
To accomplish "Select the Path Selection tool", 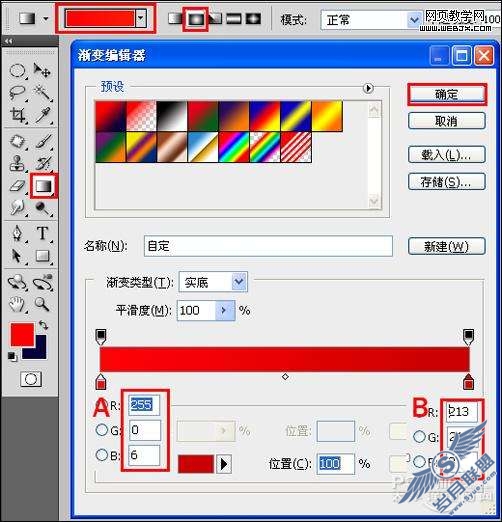I will pyautogui.click(x=17, y=256).
